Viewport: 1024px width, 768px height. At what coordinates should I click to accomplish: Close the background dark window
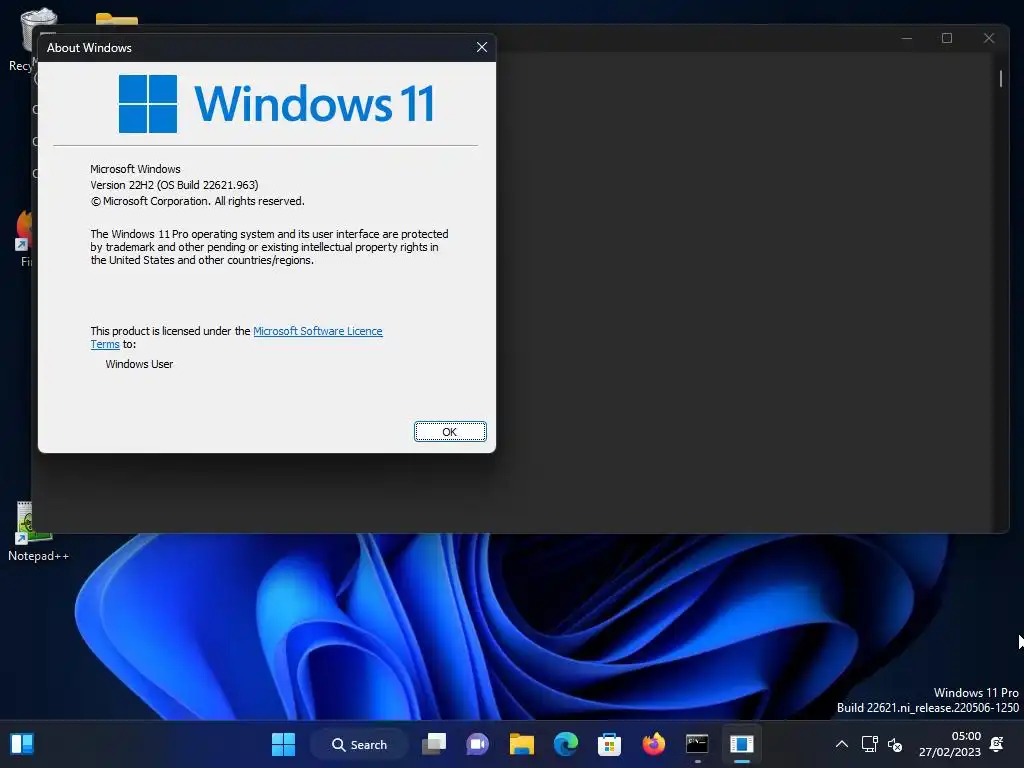pos(989,39)
